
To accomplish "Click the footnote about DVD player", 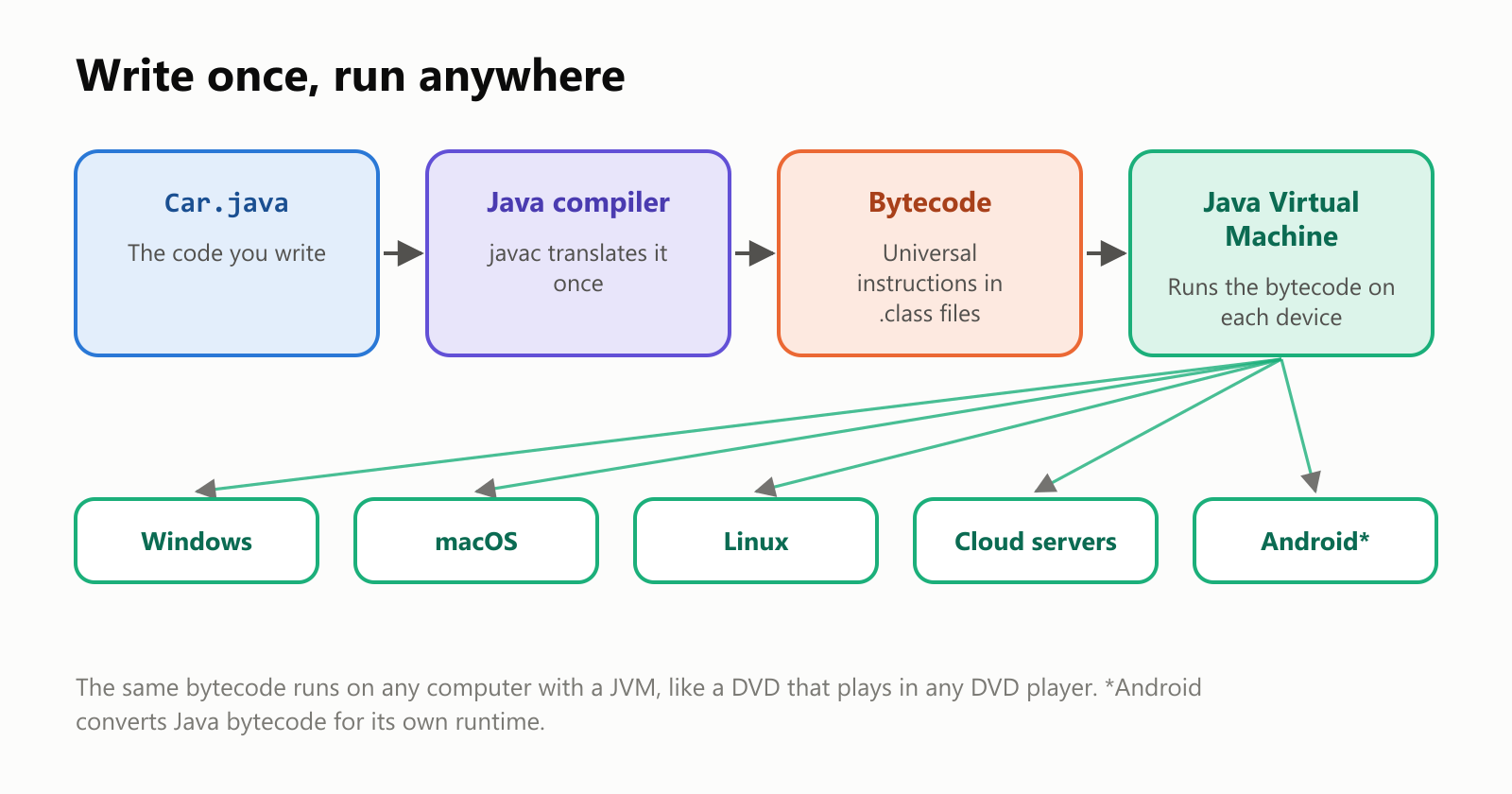I will pos(638,704).
